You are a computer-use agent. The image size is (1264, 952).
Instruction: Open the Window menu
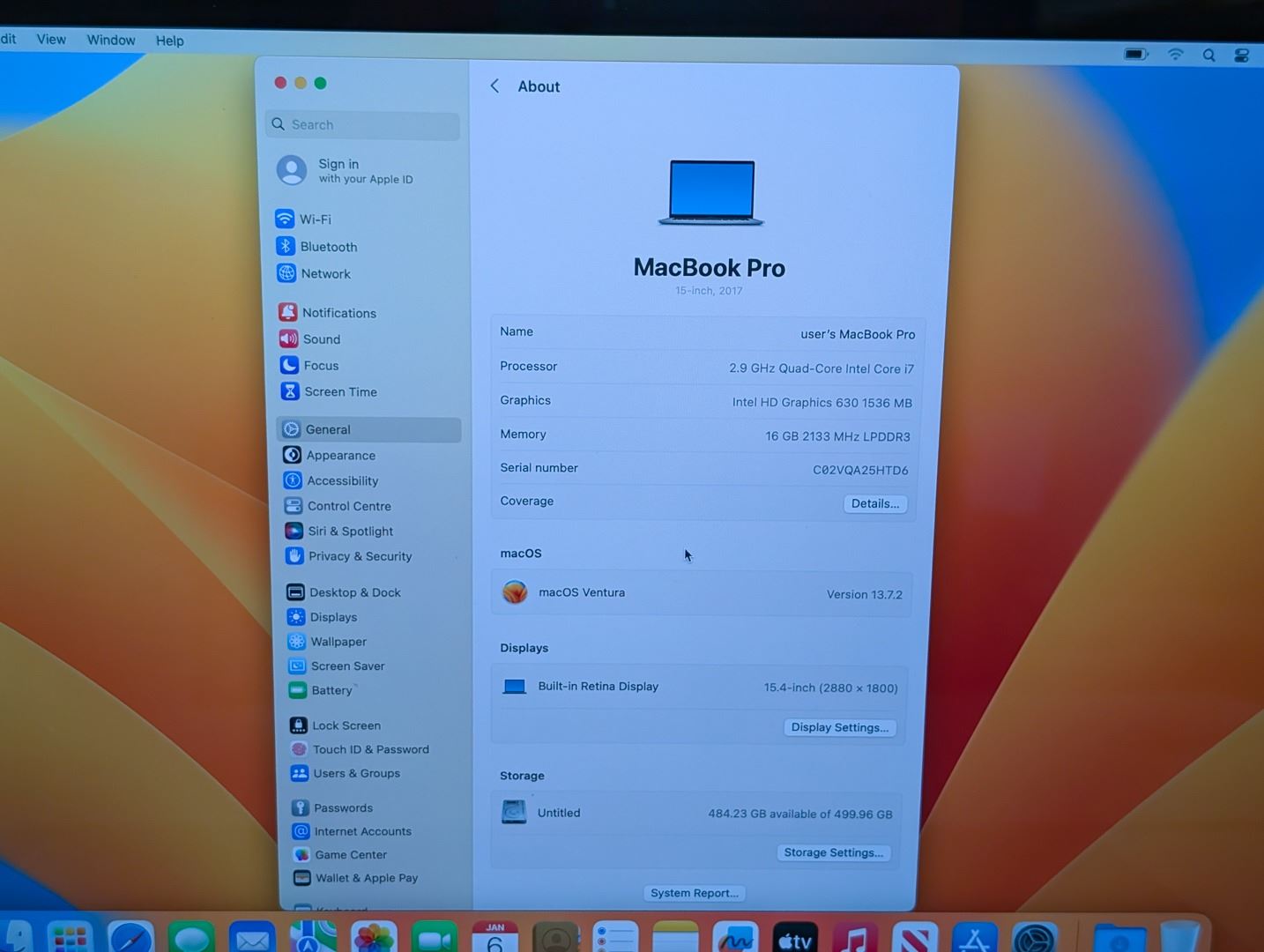(111, 41)
